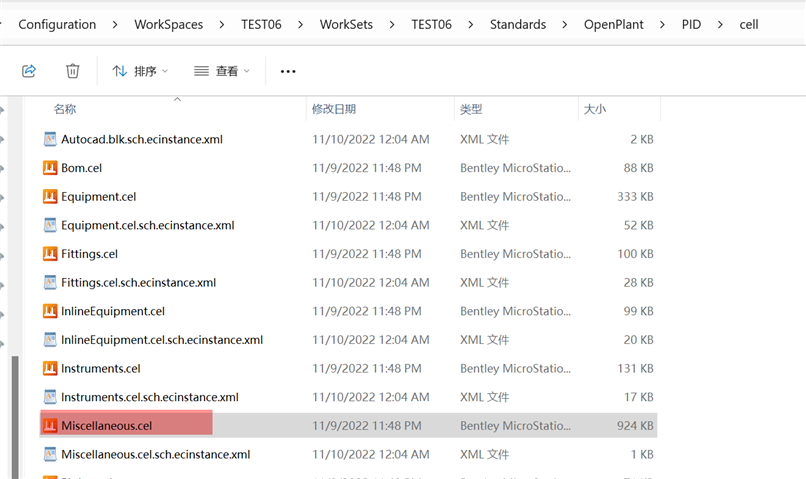Image resolution: width=806 pixels, height=479 pixels.
Task: Select file name Bom.cel
Action: (81, 168)
